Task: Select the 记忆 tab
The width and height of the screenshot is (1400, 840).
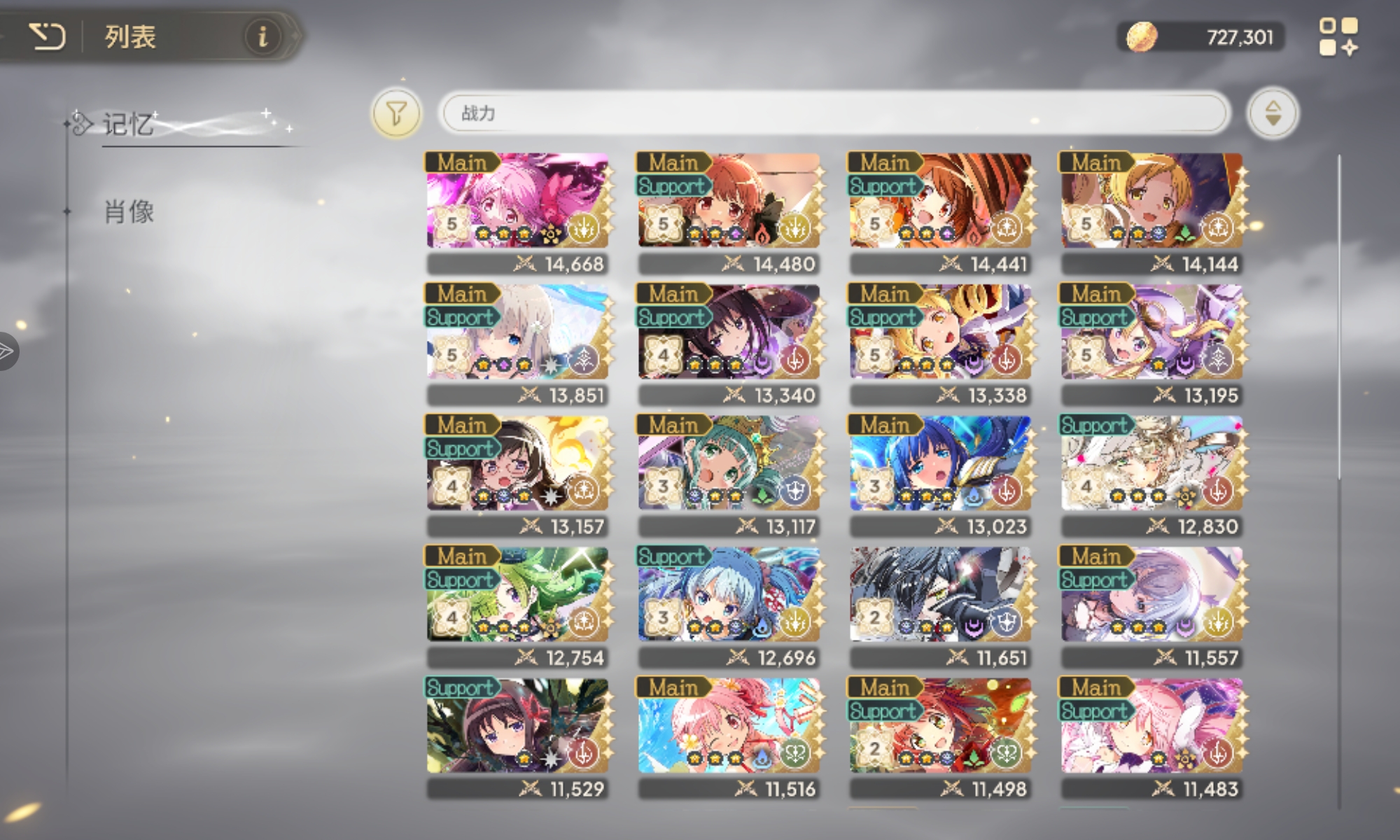Action: tap(128, 124)
